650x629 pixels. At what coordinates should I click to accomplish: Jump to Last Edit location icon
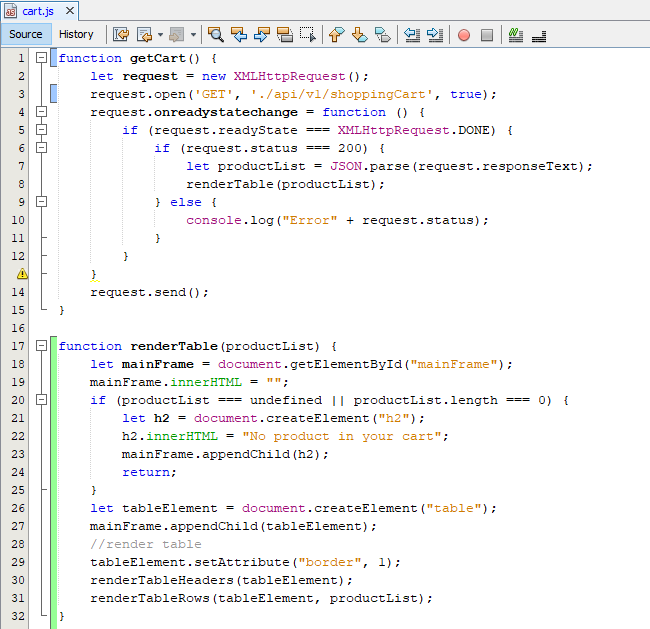pos(121,34)
